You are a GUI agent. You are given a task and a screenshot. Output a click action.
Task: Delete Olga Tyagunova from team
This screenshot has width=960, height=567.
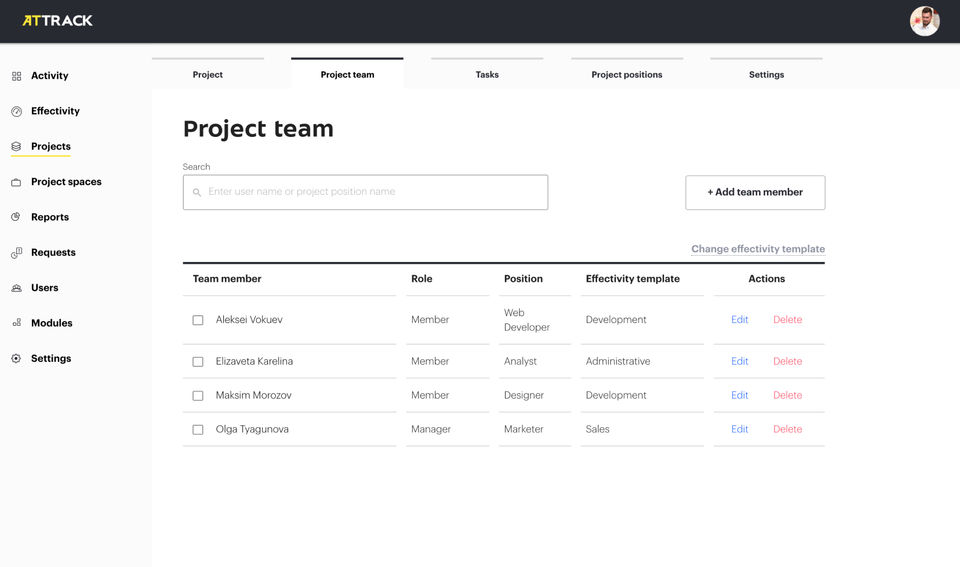[787, 429]
